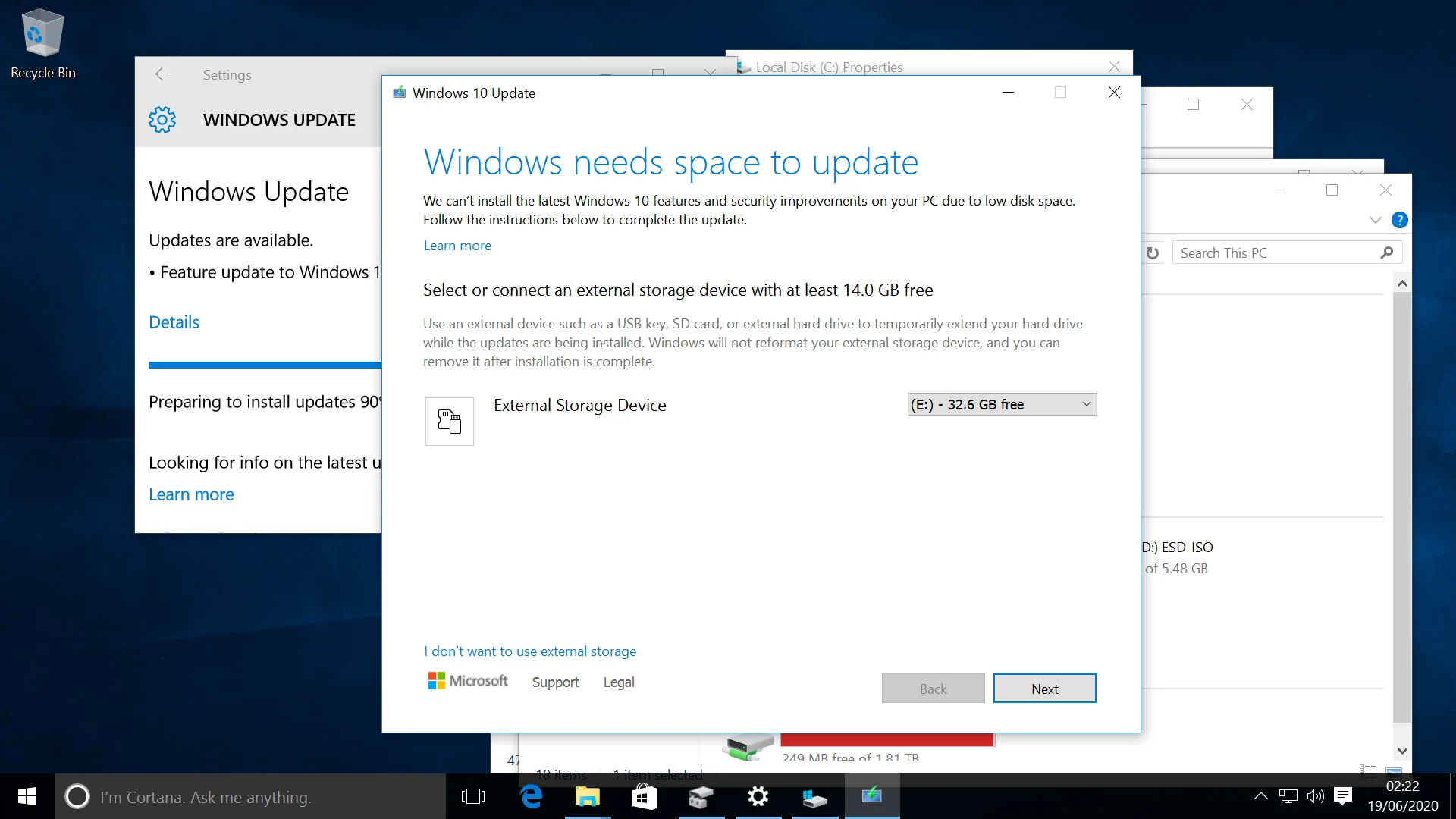Open Microsoft Edge from the taskbar
The image size is (1456, 819).
[x=532, y=796]
